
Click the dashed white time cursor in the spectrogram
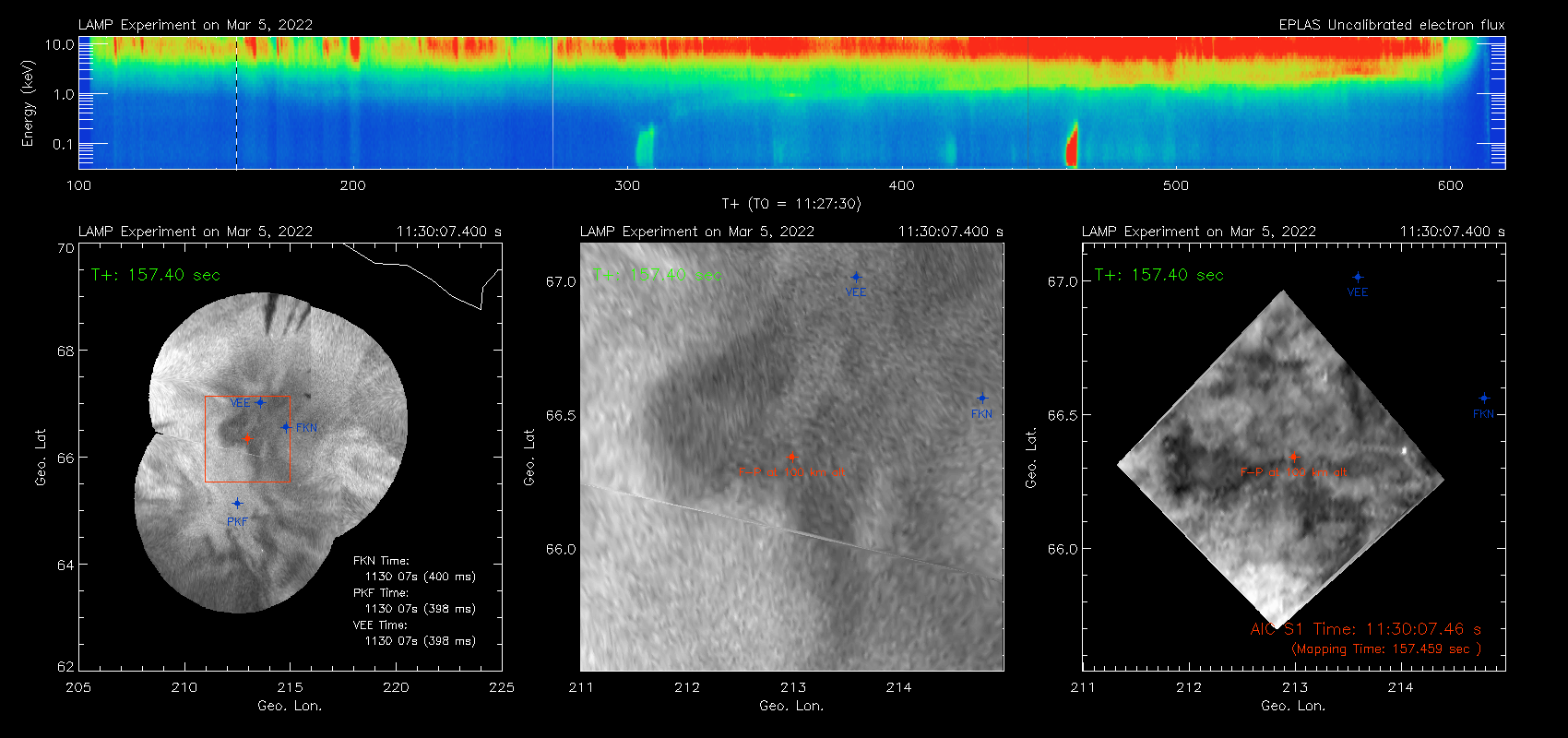click(236, 102)
